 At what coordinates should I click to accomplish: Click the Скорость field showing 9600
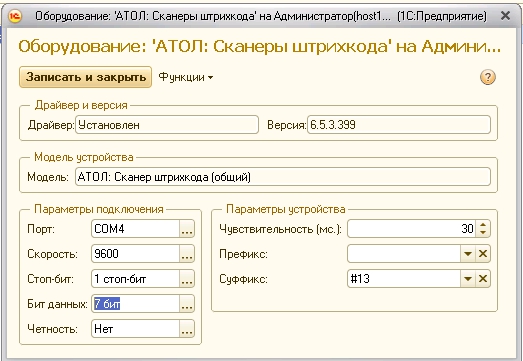click(136, 254)
